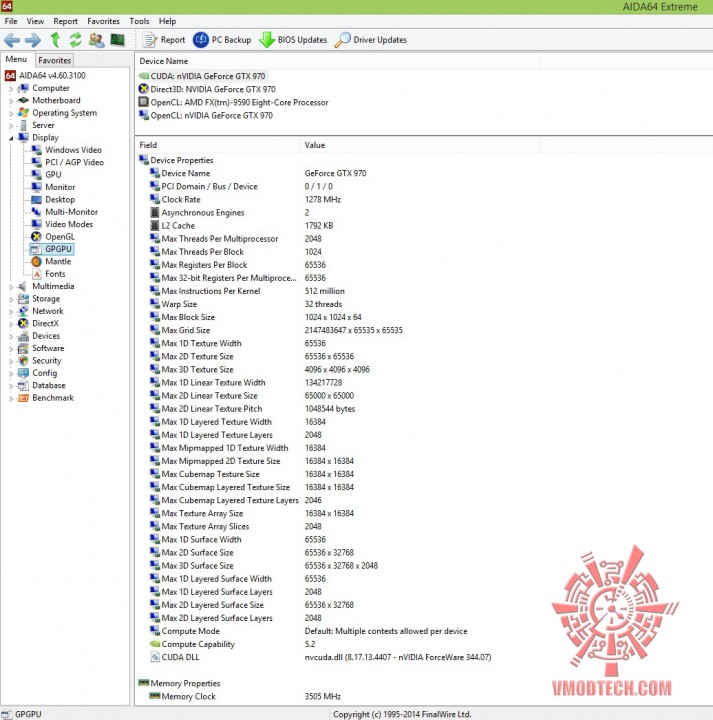This screenshot has width=713, height=720.
Task: Select Multi-Monitor in the tree
Action: [x=65, y=212]
